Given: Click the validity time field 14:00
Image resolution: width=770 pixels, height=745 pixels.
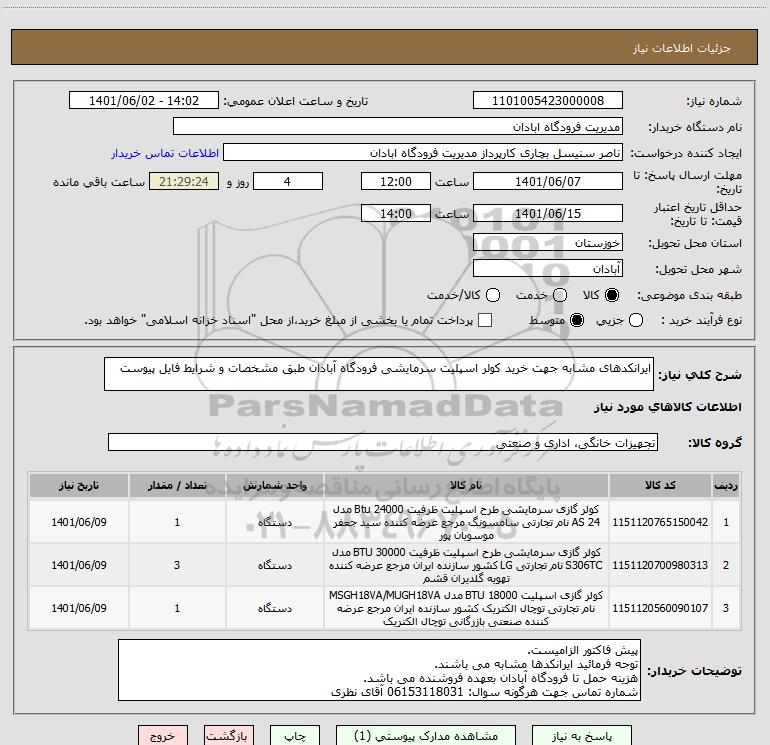Looking at the screenshot, I should click(x=396, y=213).
